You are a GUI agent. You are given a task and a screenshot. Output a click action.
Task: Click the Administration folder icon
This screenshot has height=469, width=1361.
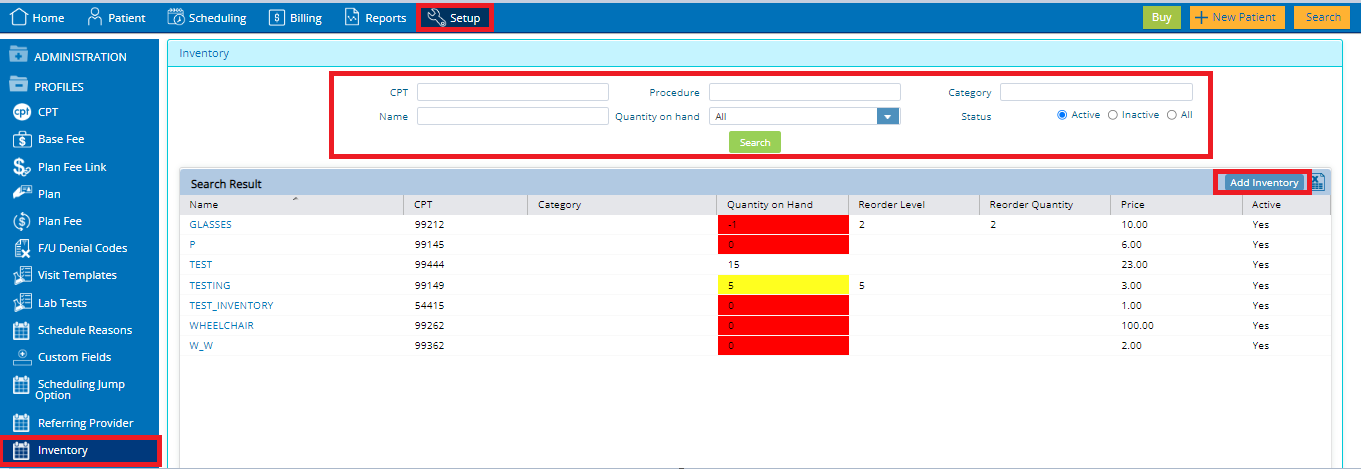[18, 57]
